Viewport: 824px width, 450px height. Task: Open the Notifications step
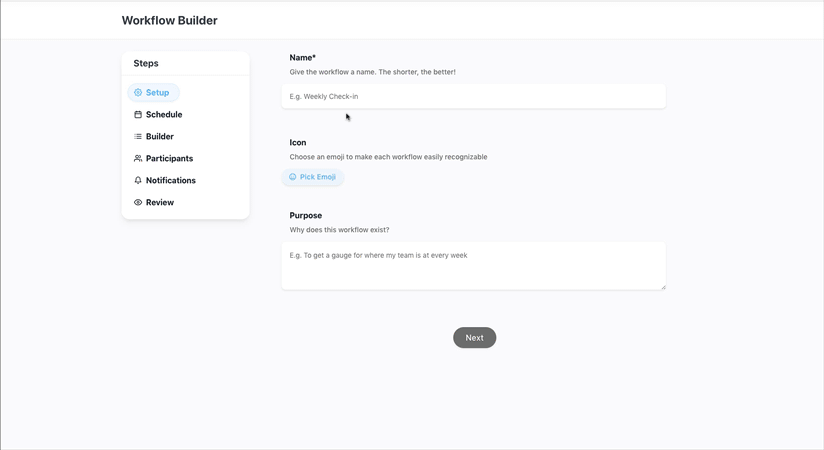pyautogui.click(x=165, y=180)
